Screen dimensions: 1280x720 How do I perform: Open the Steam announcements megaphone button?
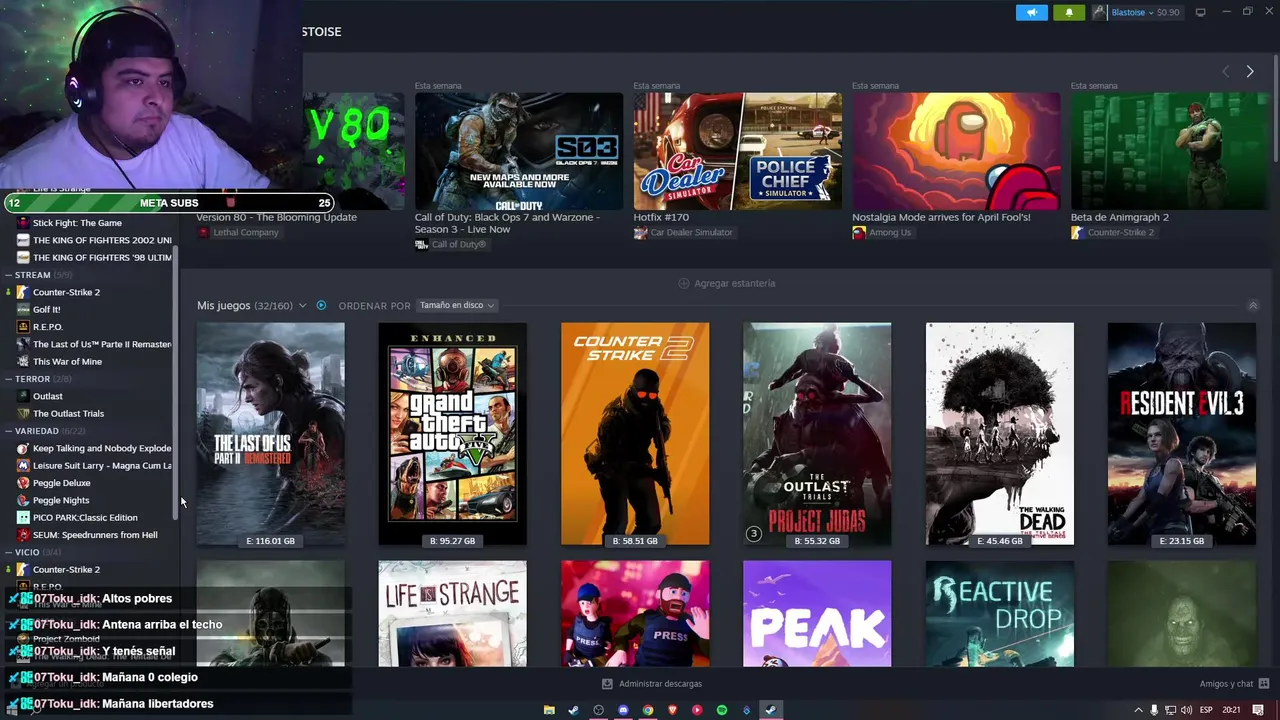[1032, 12]
